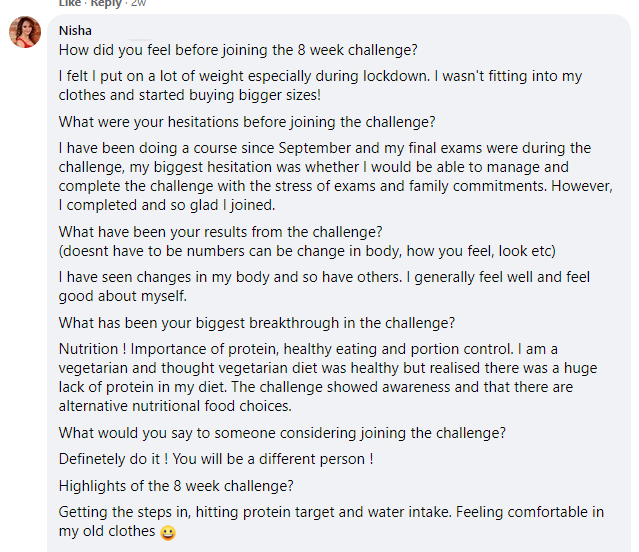
Task: Click the parenthetical note about numbers
Action: [x=307, y=251]
